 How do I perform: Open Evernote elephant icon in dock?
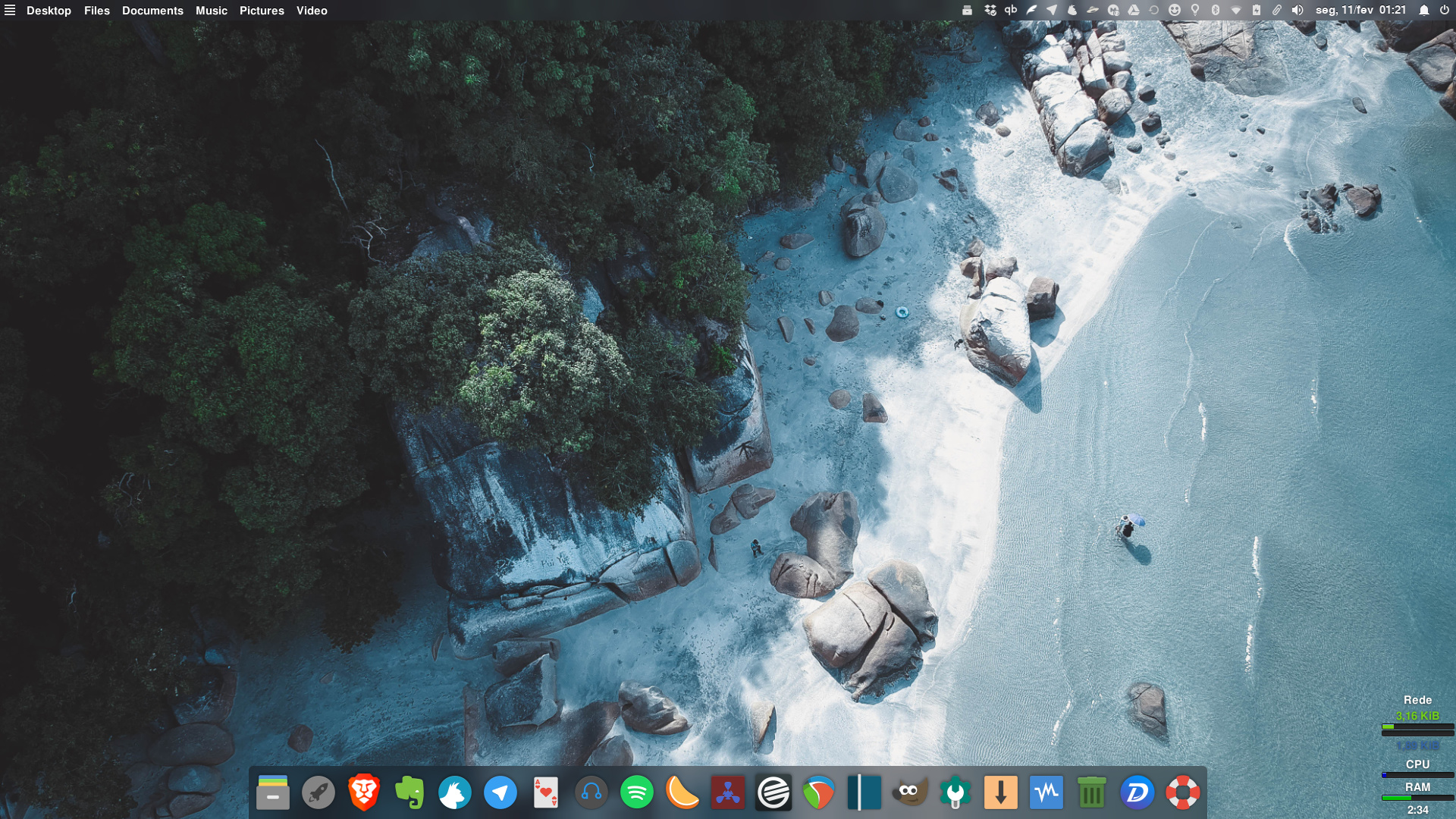click(409, 792)
